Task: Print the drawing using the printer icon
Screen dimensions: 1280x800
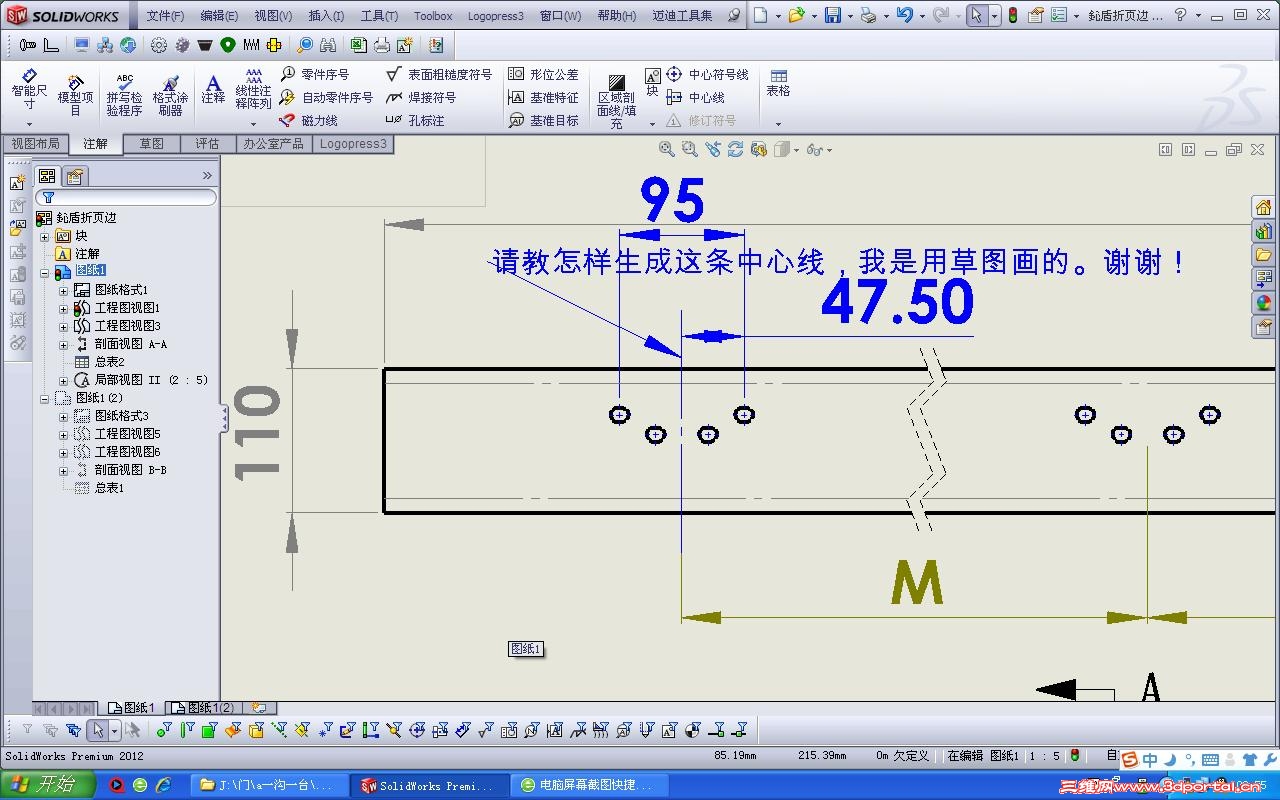Action: [868, 15]
